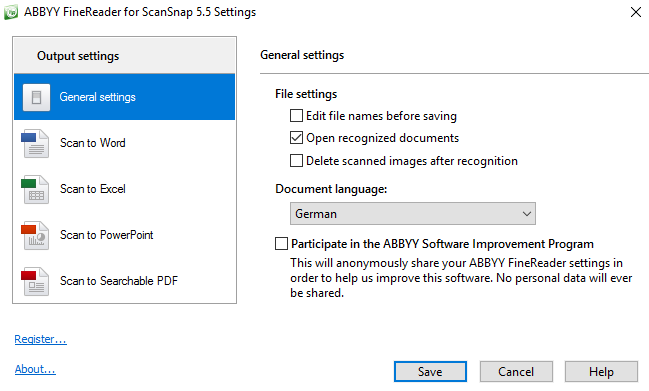Screen dimensions: 649x391
Task: Open the Scan to Word settings
Action: 125,143
